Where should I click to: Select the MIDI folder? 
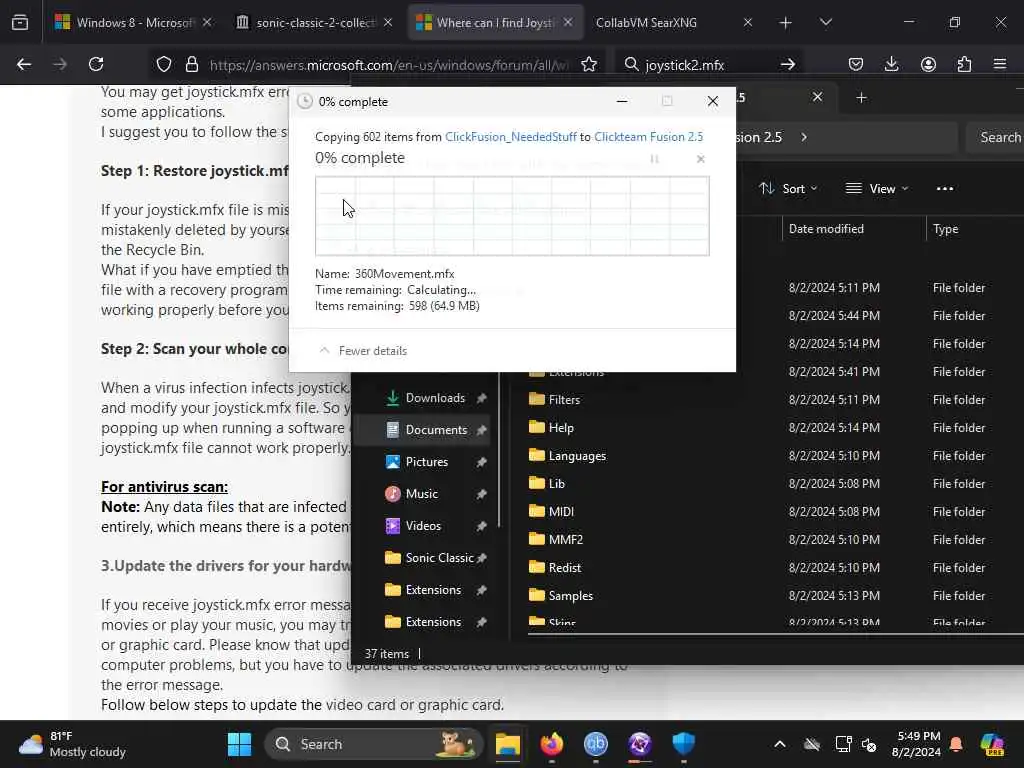pyautogui.click(x=551, y=511)
